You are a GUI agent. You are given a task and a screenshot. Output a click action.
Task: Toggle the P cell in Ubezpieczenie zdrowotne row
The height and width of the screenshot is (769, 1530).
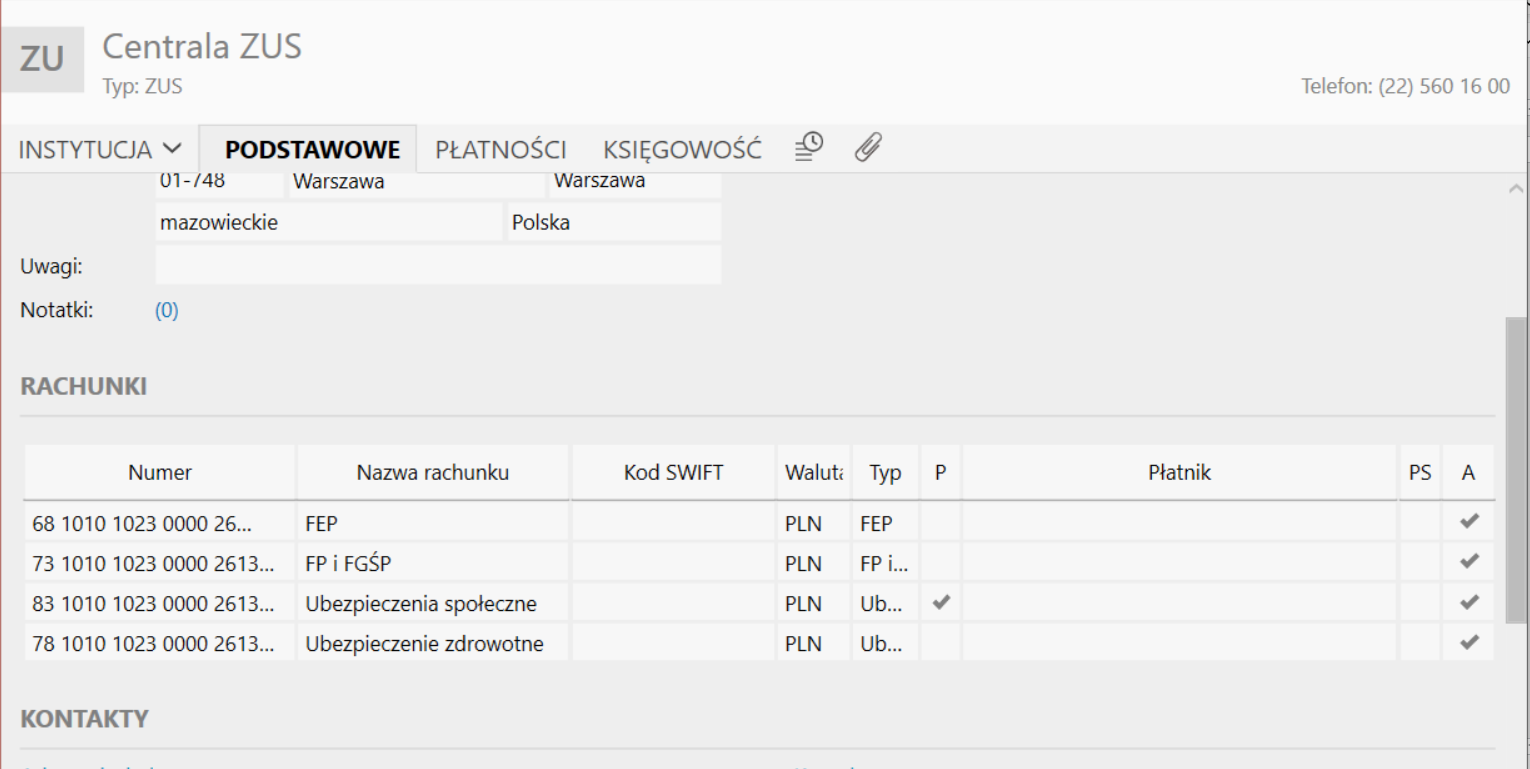941,642
